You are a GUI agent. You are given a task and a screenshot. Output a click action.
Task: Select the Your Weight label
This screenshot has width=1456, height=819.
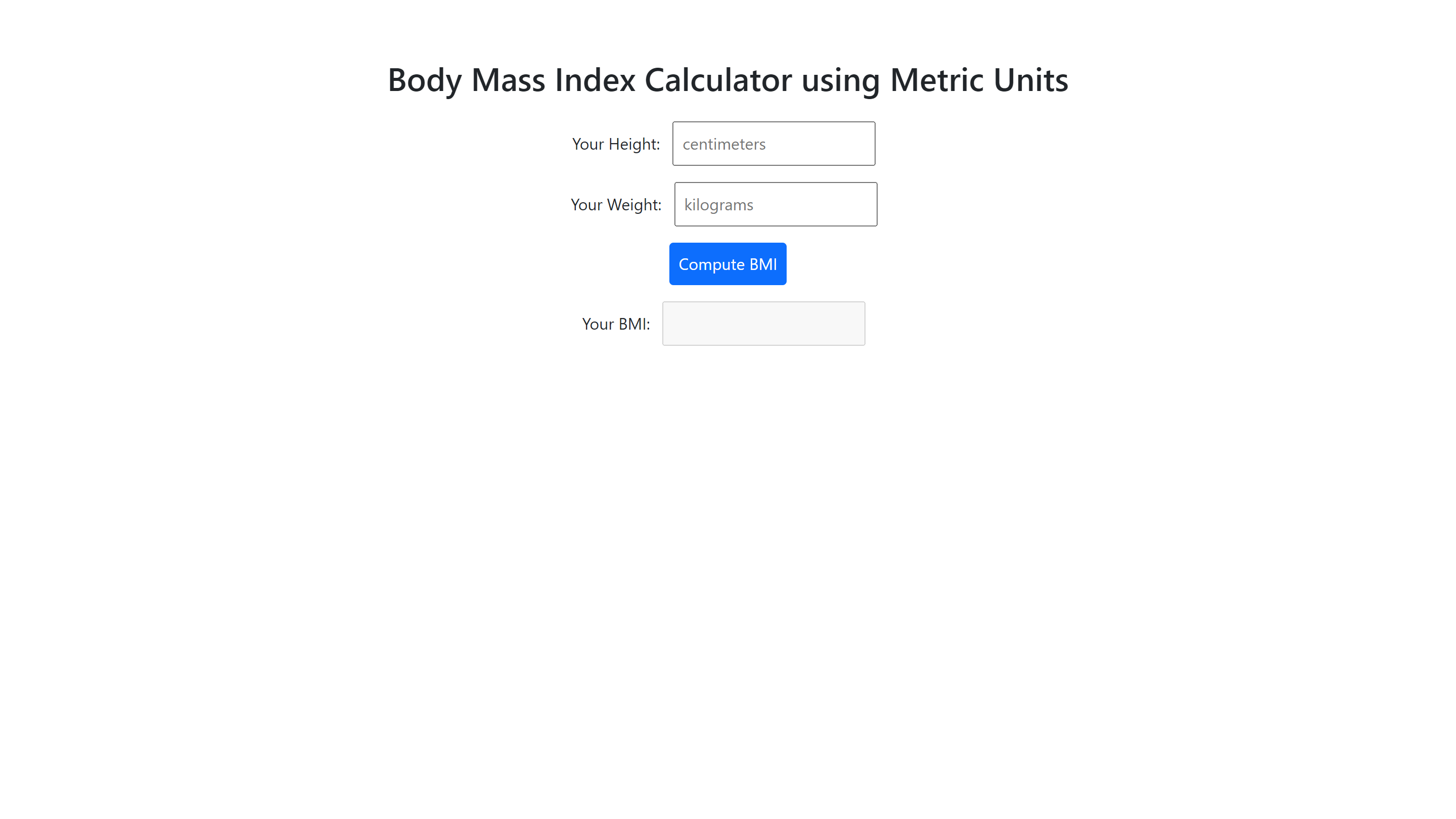617,205
